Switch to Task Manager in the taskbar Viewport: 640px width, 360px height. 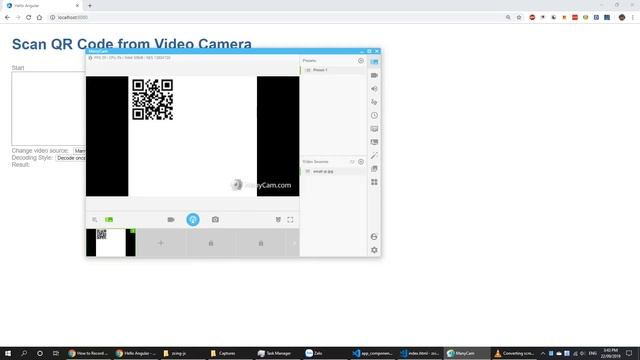(277, 353)
